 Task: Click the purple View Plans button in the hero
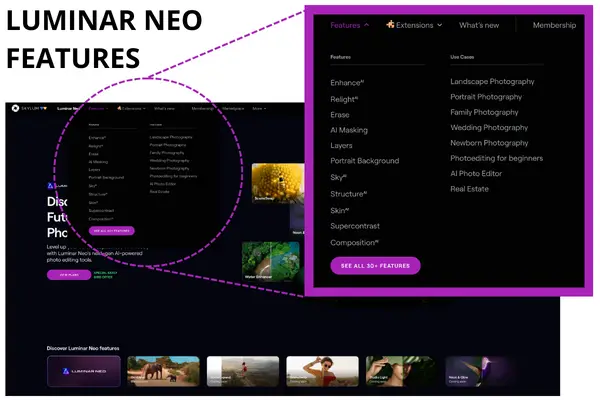click(69, 275)
